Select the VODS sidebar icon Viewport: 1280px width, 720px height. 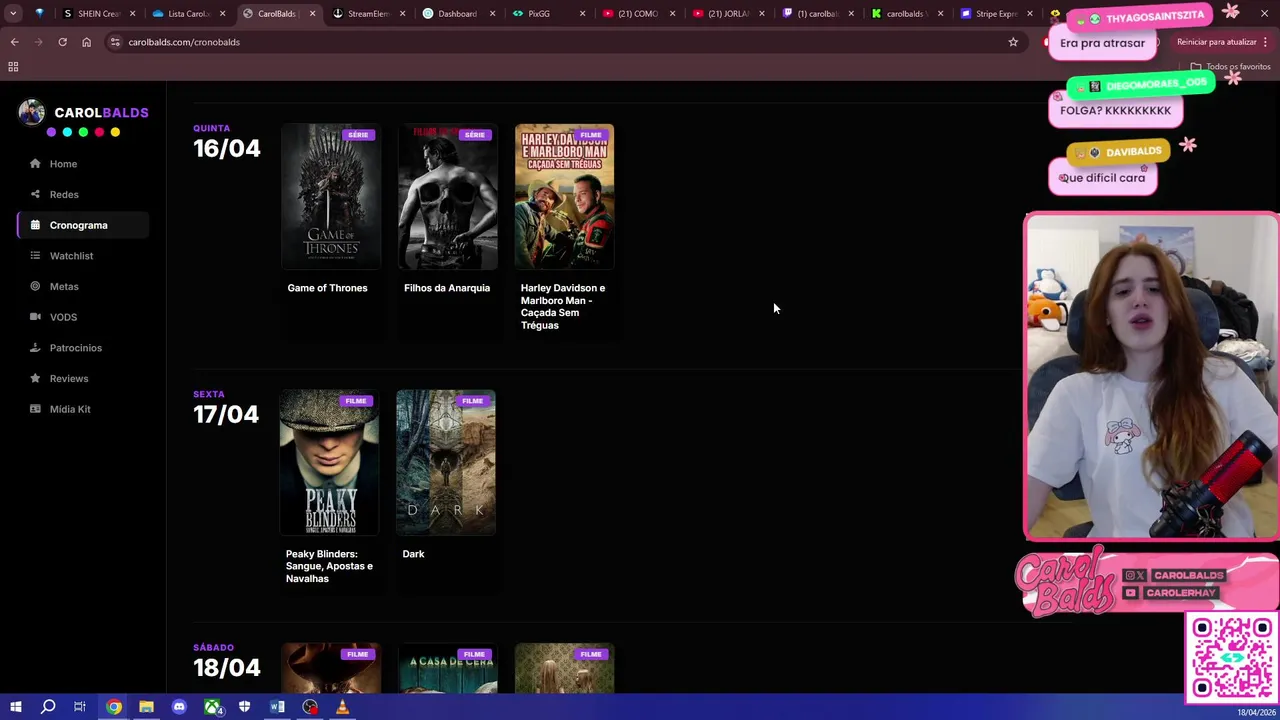[x=35, y=317]
